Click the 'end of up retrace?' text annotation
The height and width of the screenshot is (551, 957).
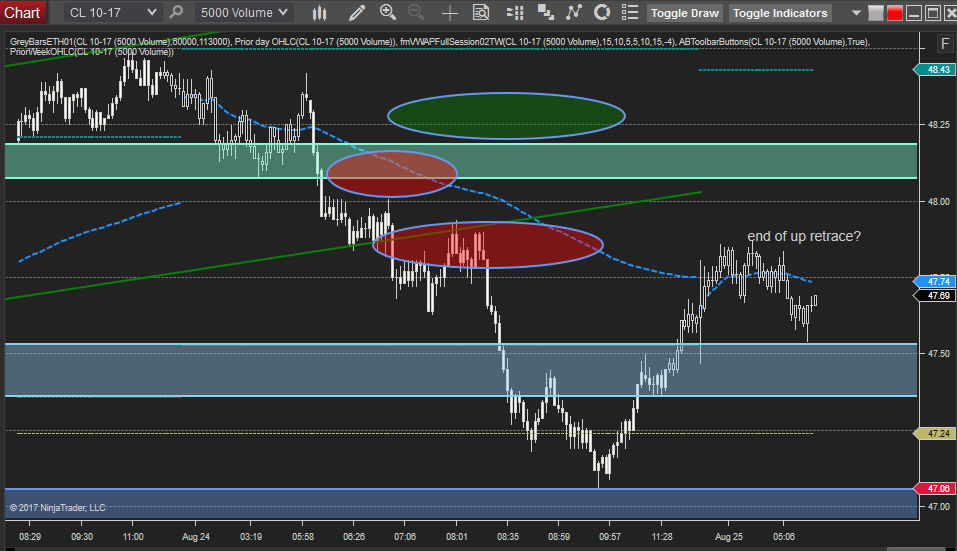tap(804, 236)
